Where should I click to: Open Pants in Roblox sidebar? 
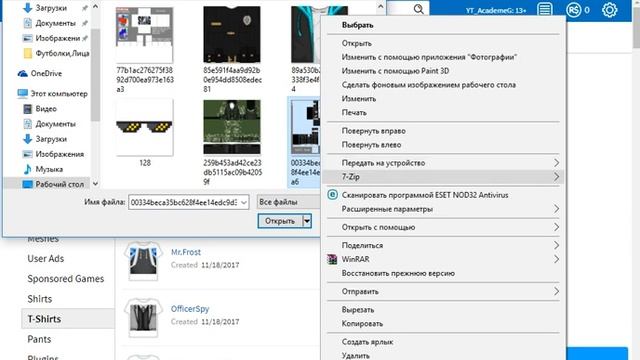(x=39, y=339)
